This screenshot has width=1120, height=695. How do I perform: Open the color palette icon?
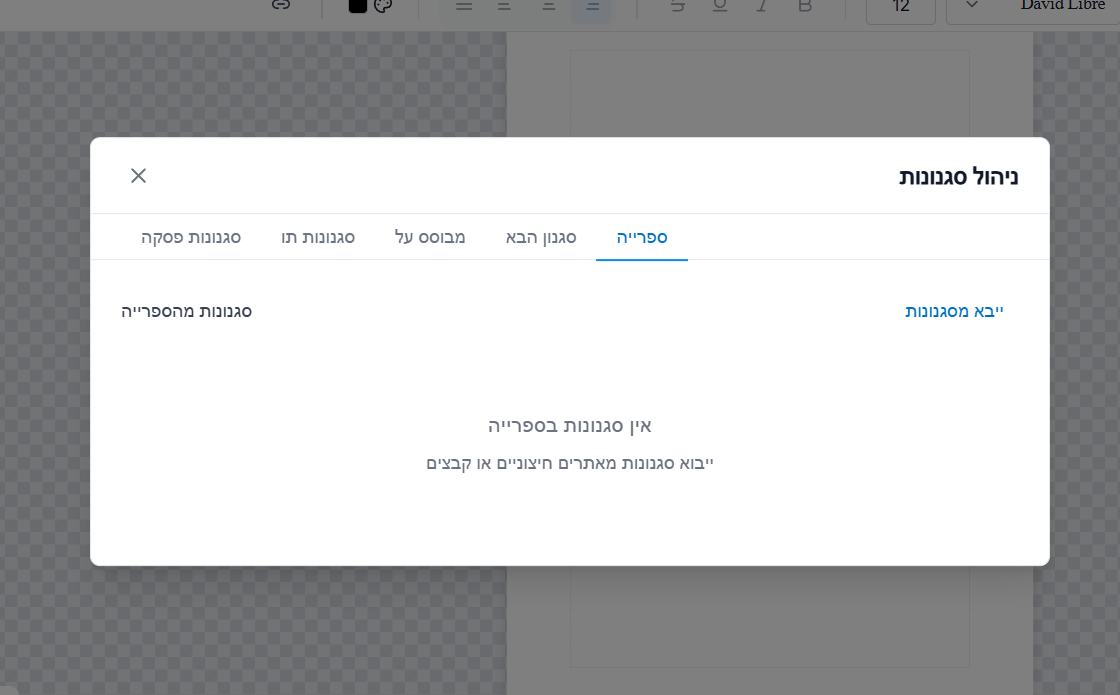[383, 6]
